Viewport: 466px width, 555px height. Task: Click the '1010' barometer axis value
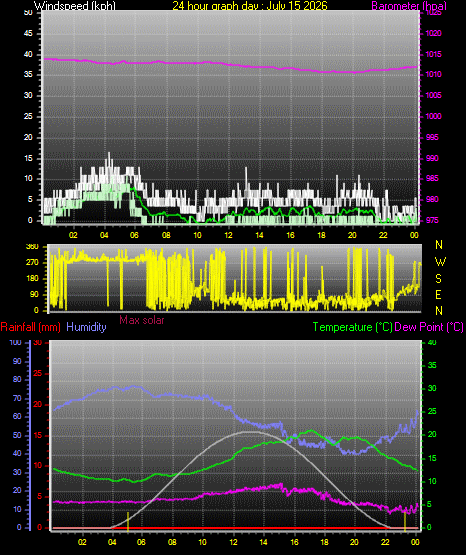point(433,74)
